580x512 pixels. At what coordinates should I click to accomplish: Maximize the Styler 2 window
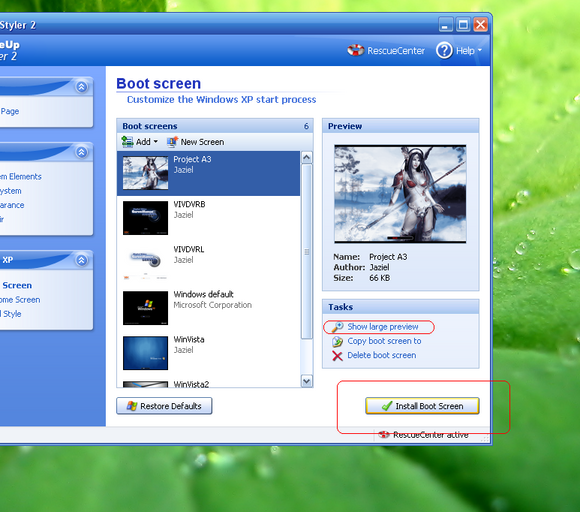(x=463, y=25)
